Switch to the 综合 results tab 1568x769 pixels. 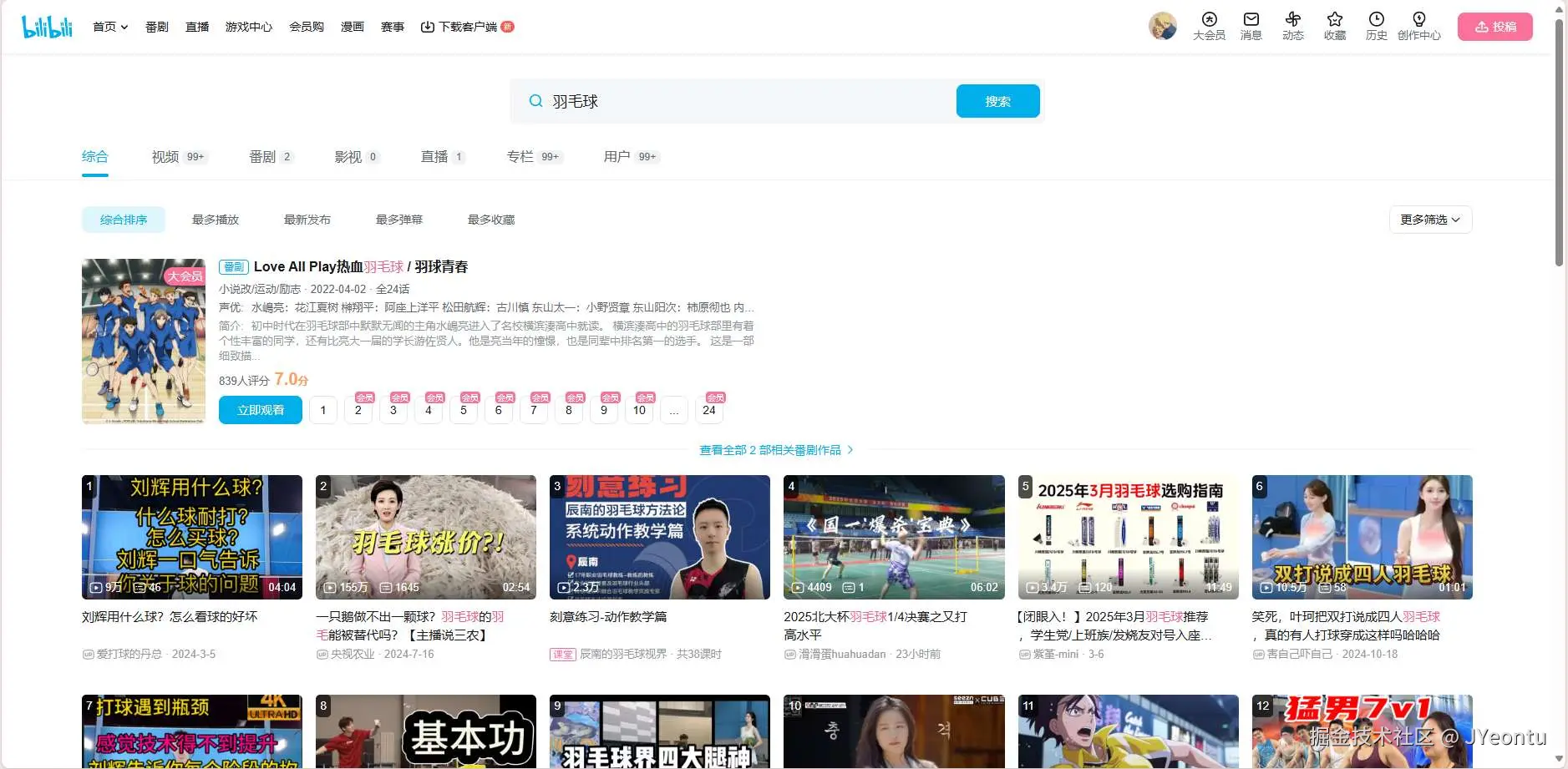[x=95, y=157]
